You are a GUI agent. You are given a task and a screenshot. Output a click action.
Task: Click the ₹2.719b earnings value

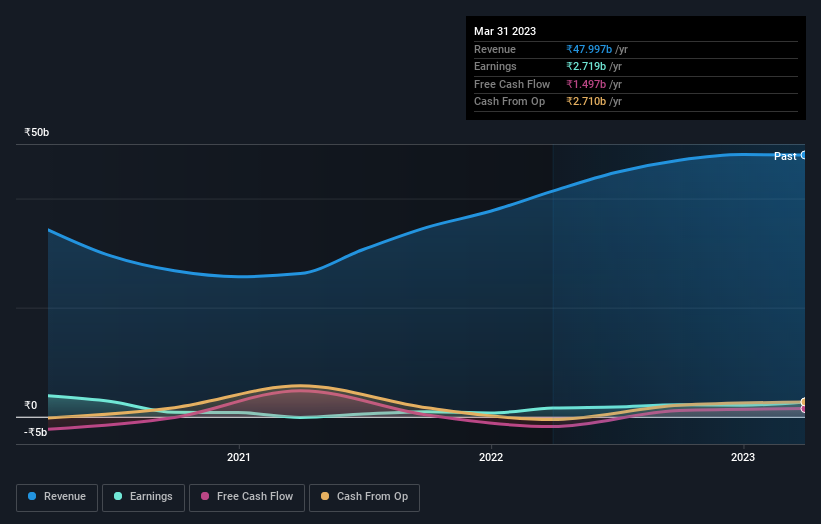pos(586,66)
